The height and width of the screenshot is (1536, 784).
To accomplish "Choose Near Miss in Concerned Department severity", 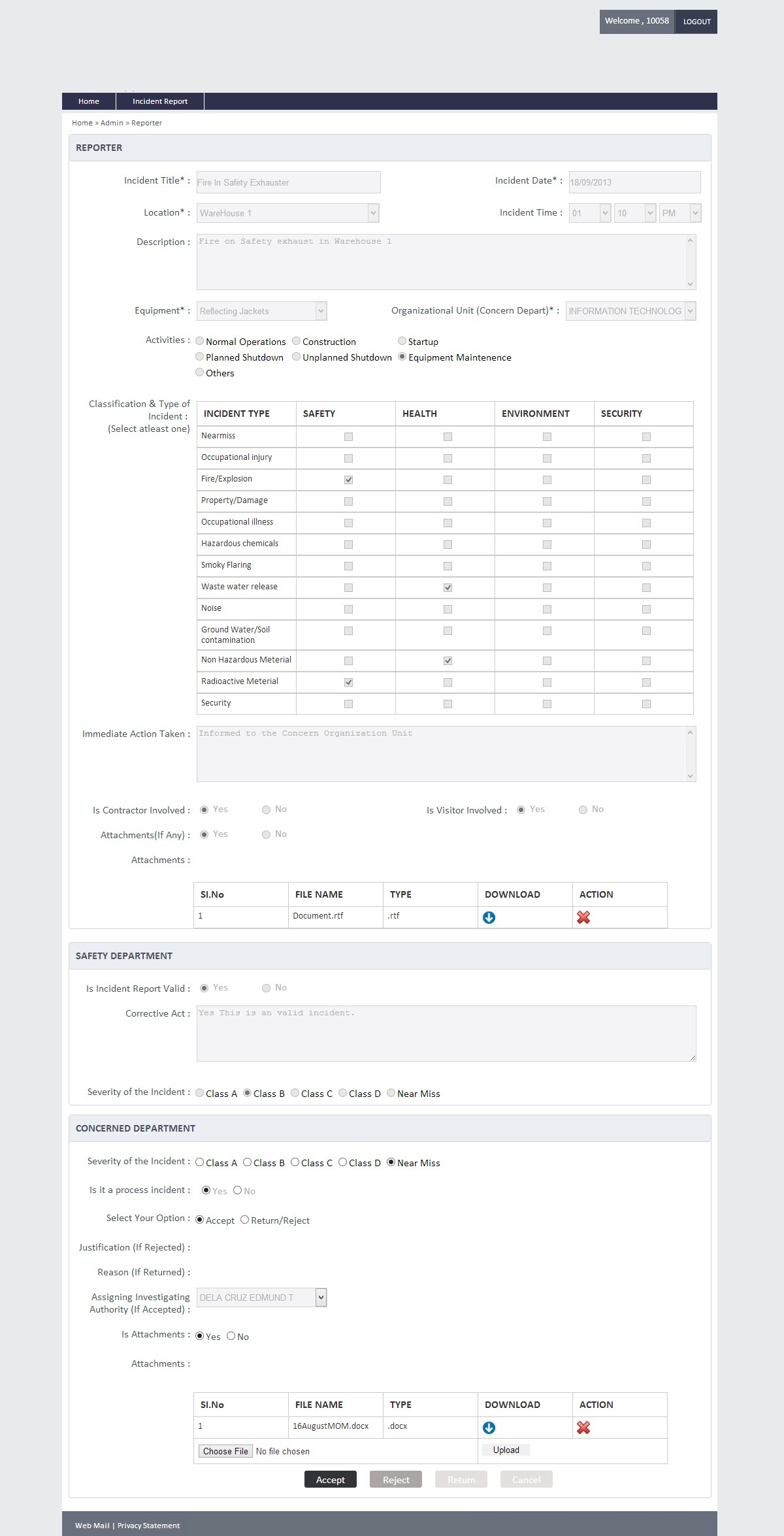I will coord(391,1162).
